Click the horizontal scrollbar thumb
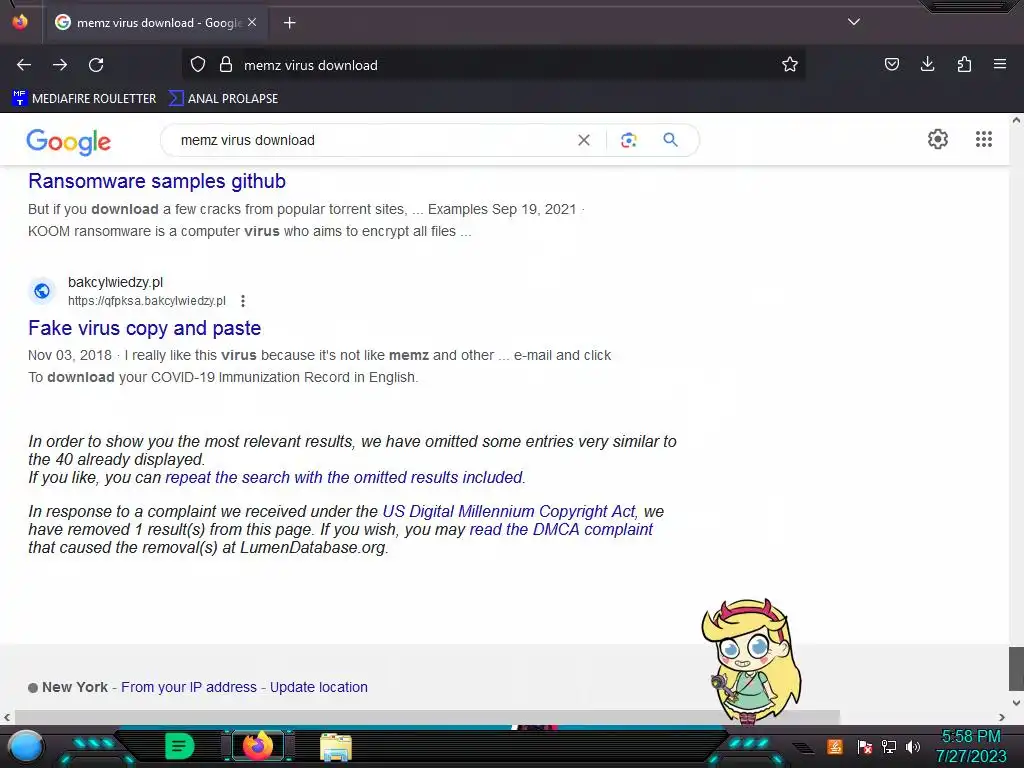This screenshot has width=1024, height=768. coord(427,717)
